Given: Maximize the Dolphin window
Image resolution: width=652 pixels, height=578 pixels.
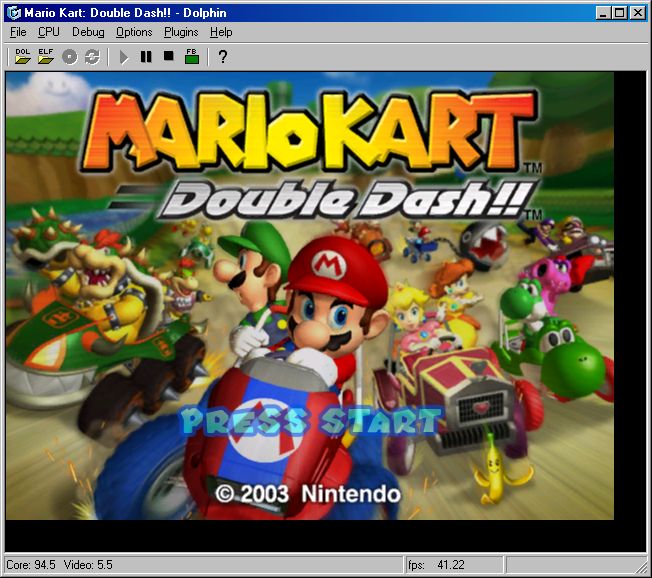Looking at the screenshot, I should click(619, 13).
